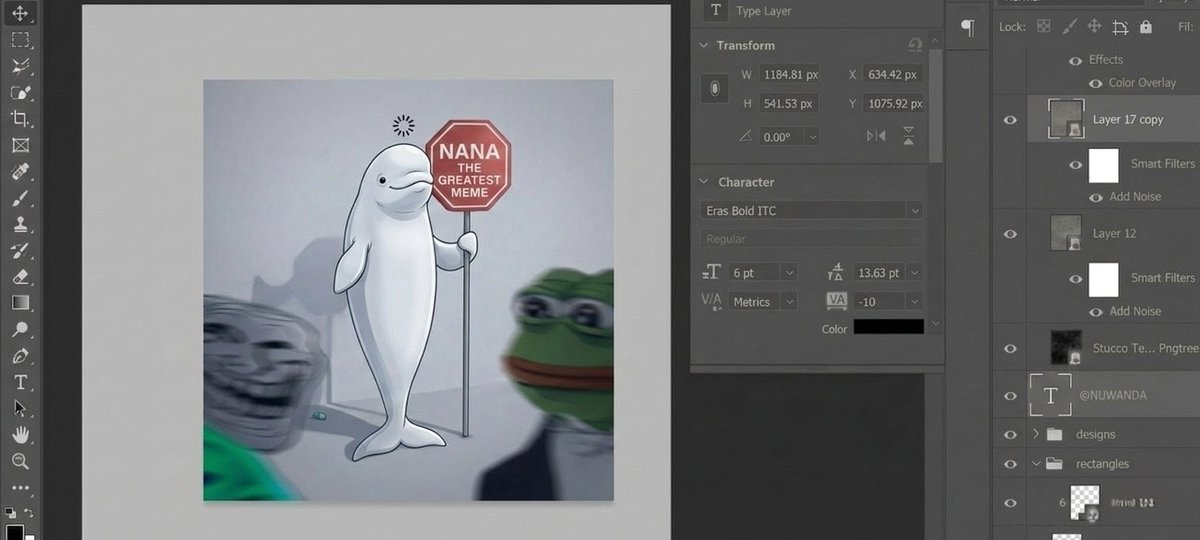Select the Layer 17 copy thumbnail
The image size is (1200, 540).
1068,119
